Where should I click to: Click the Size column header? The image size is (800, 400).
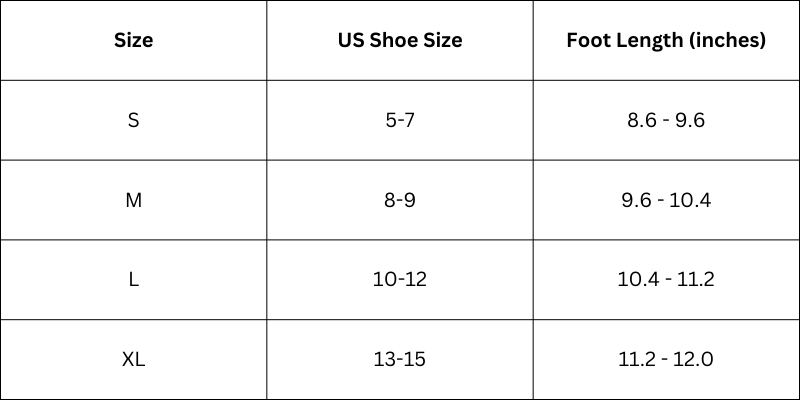pyautogui.click(x=133, y=40)
